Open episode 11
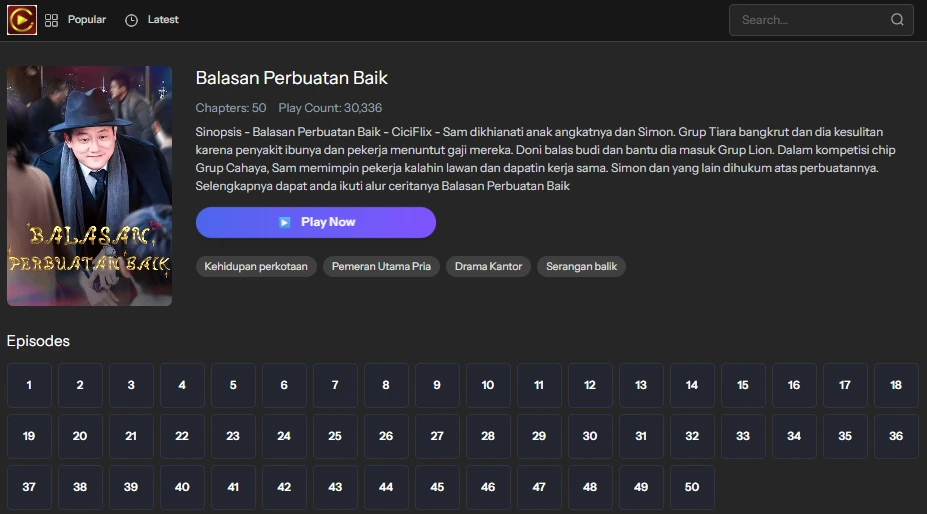 tap(539, 385)
